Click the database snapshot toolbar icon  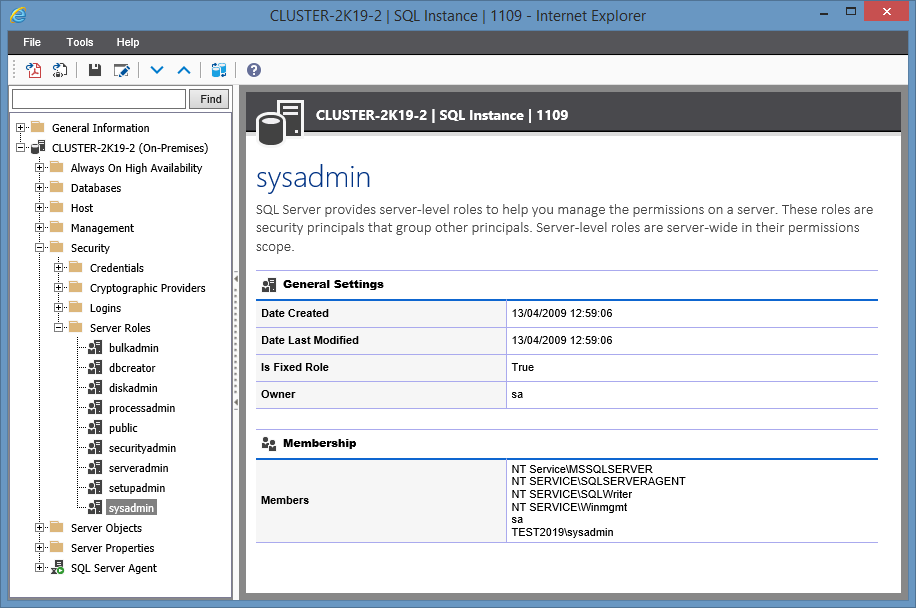[x=218, y=70]
